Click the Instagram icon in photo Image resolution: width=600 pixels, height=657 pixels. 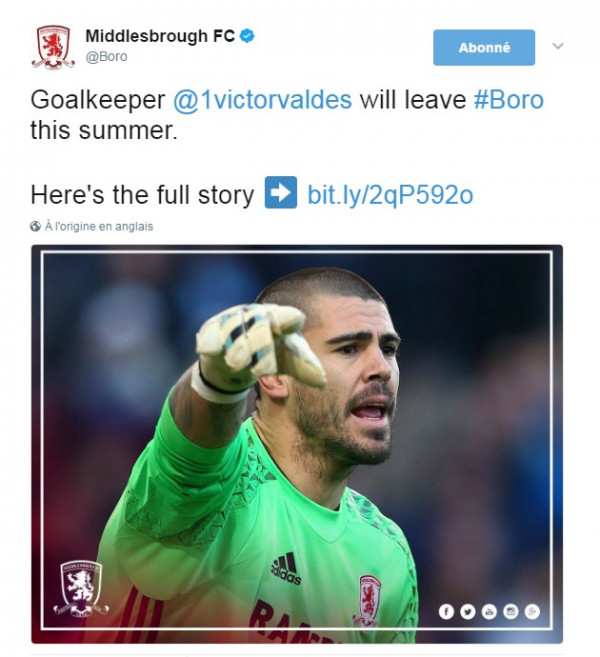click(x=511, y=612)
